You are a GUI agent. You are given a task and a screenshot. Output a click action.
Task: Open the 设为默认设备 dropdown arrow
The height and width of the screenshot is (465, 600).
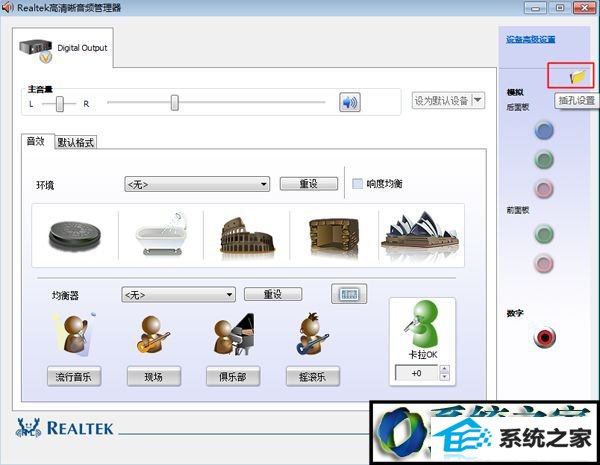[x=478, y=100]
